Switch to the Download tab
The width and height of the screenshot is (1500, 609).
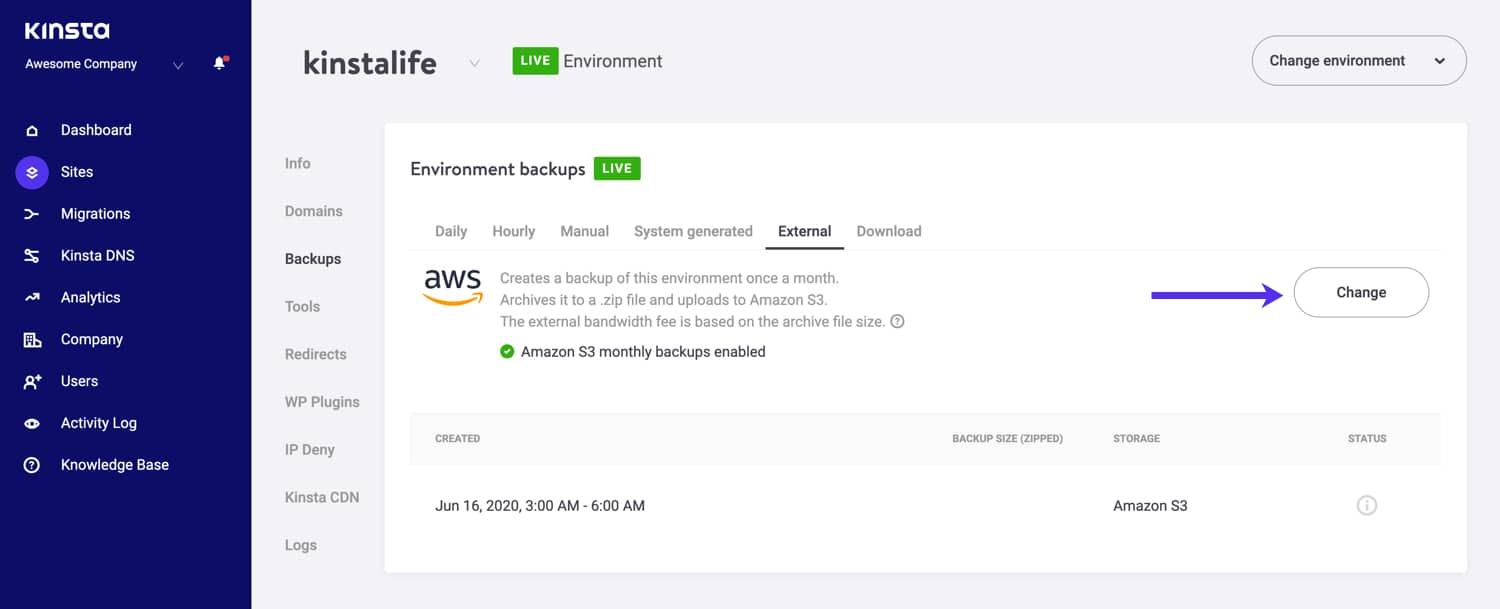click(x=889, y=231)
